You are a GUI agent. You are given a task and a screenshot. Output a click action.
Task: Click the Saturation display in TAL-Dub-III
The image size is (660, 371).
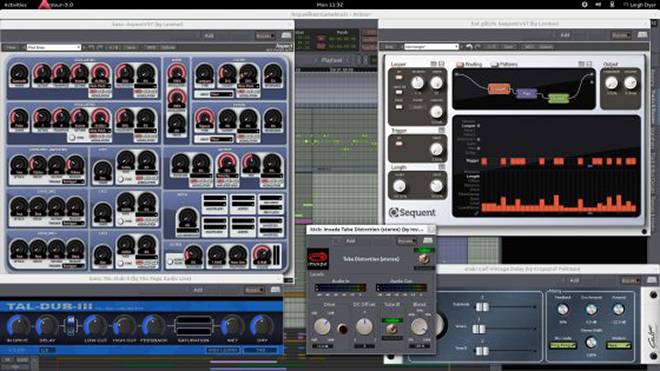point(193,326)
